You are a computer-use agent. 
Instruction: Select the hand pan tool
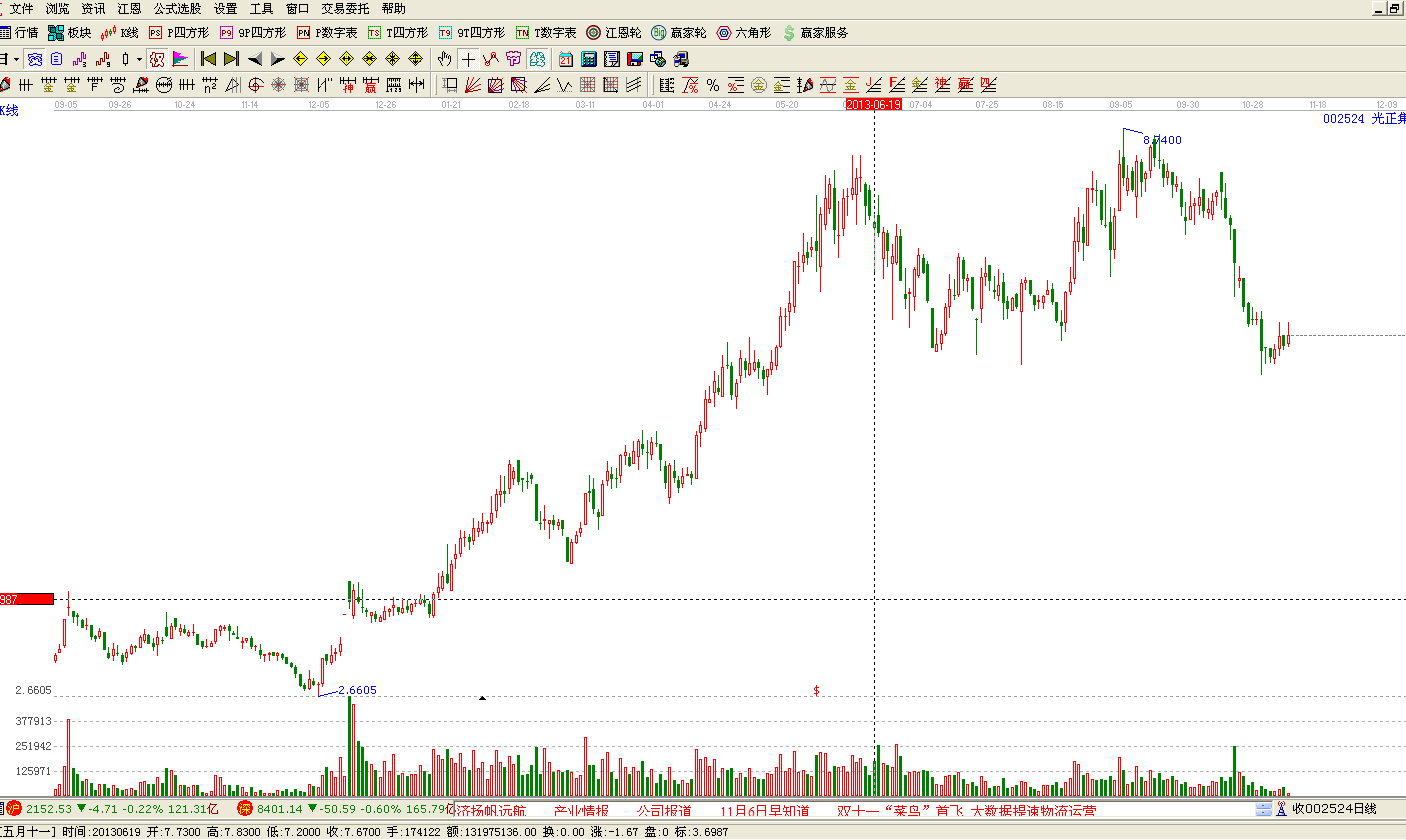pyautogui.click(x=444, y=59)
